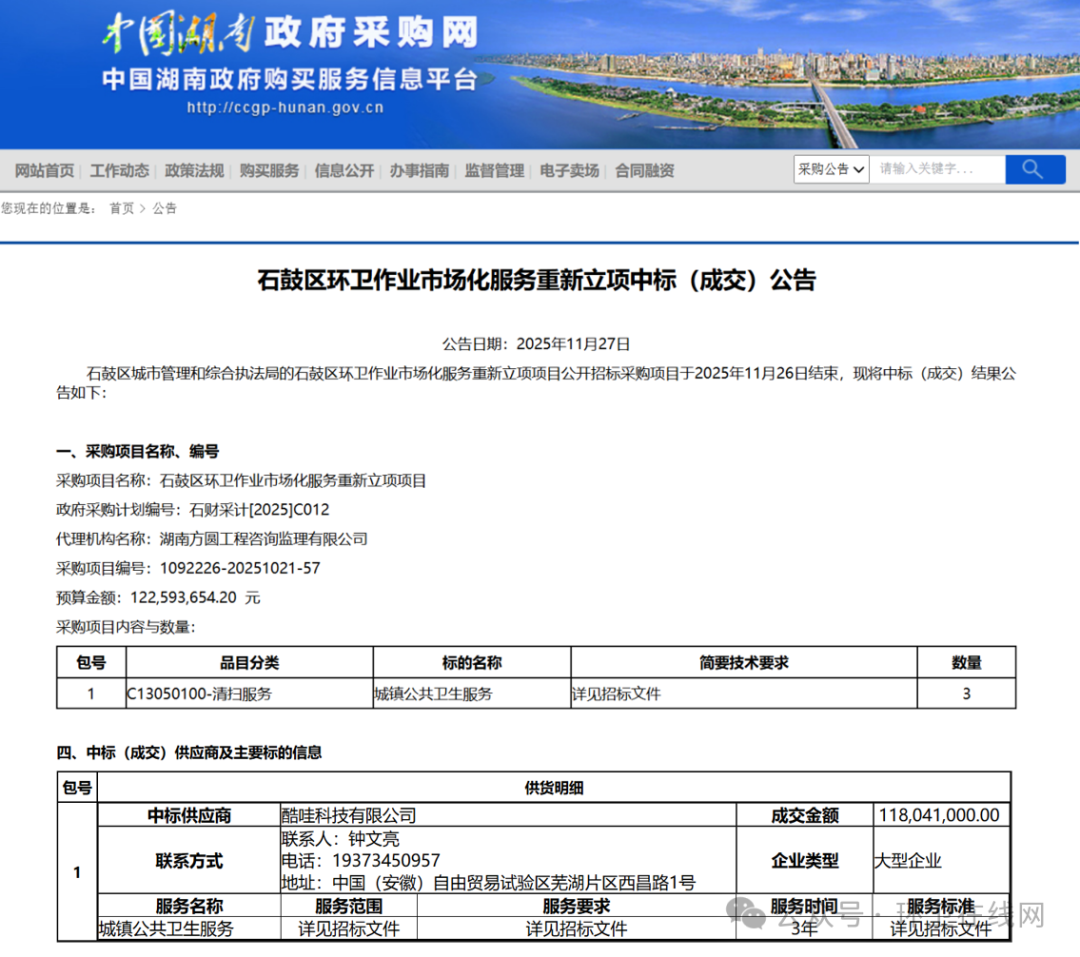The height and width of the screenshot is (957, 1080).
Task: Click the 简要技术要求 column header
Action: [x=744, y=663]
